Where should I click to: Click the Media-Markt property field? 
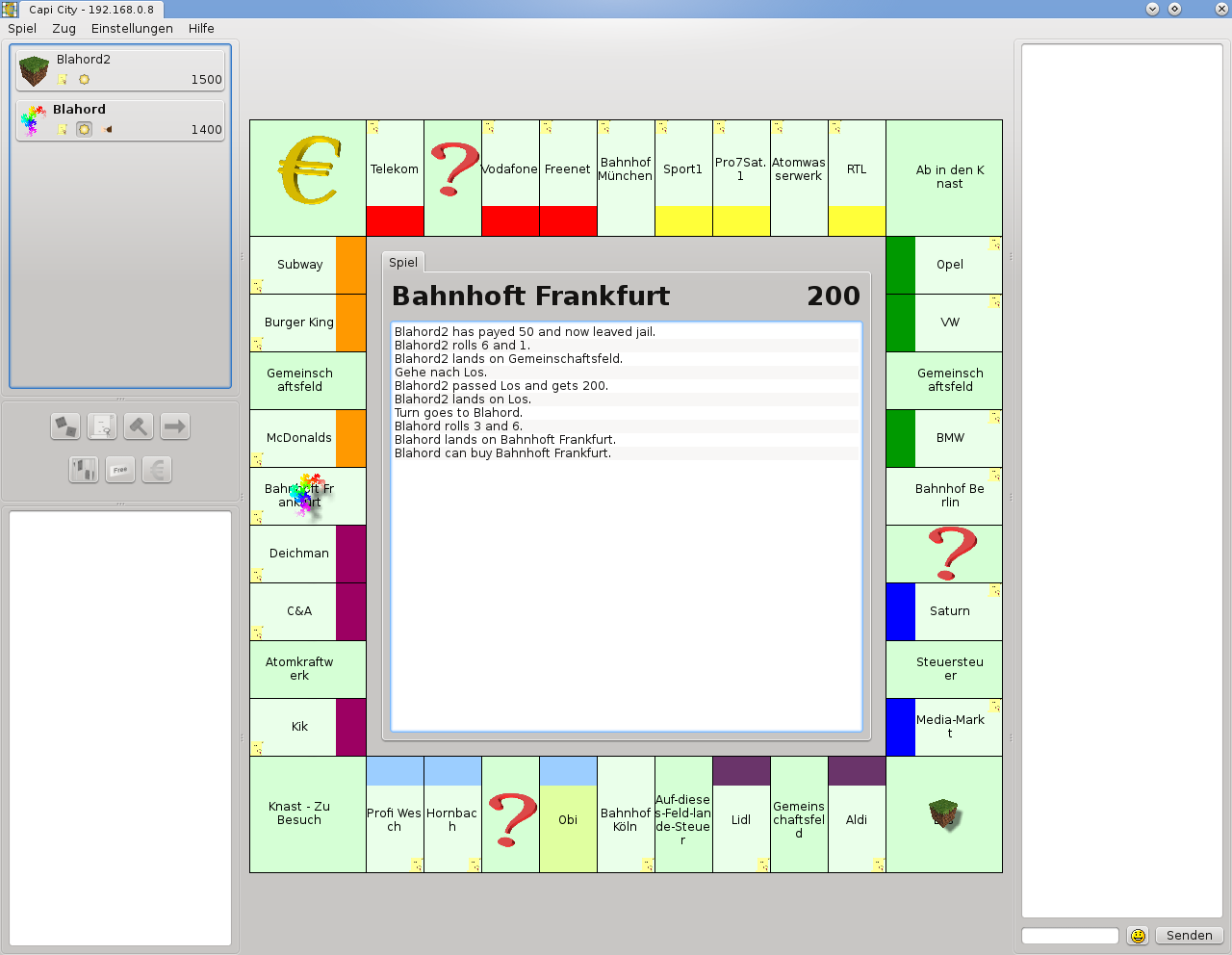pos(944,727)
